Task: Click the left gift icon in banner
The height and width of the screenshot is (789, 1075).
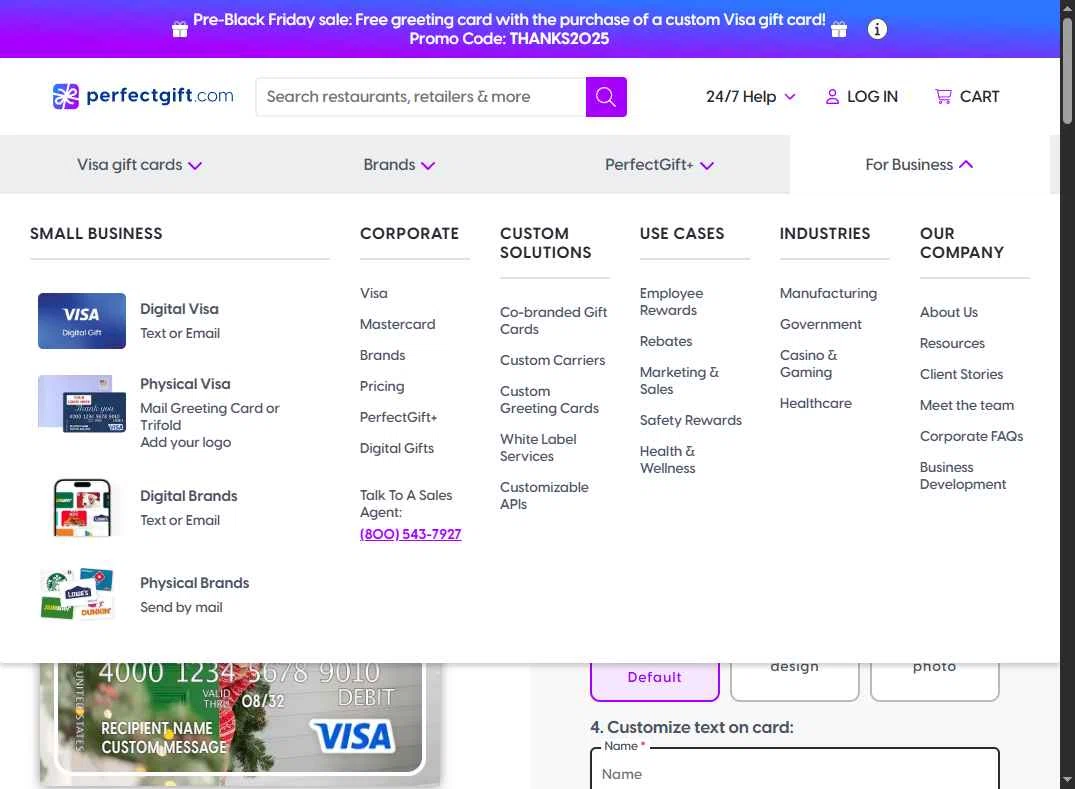Action: click(180, 29)
